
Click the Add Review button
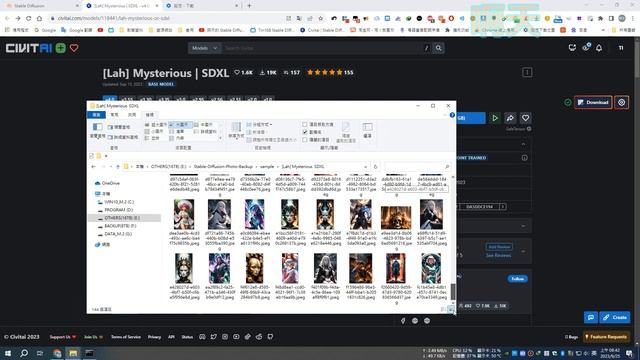(x=499, y=247)
